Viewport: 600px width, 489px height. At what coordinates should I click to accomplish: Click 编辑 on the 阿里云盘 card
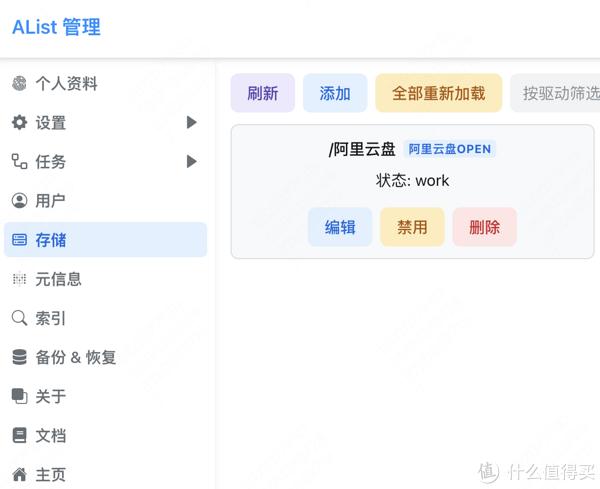[x=340, y=227]
